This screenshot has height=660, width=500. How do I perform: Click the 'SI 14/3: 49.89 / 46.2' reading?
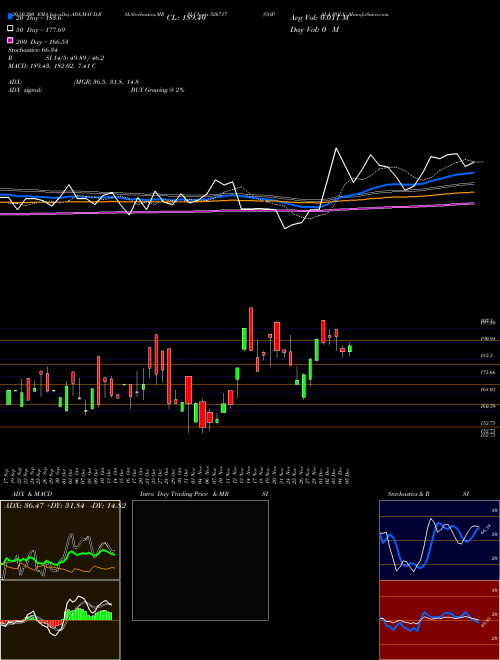(x=75, y=58)
